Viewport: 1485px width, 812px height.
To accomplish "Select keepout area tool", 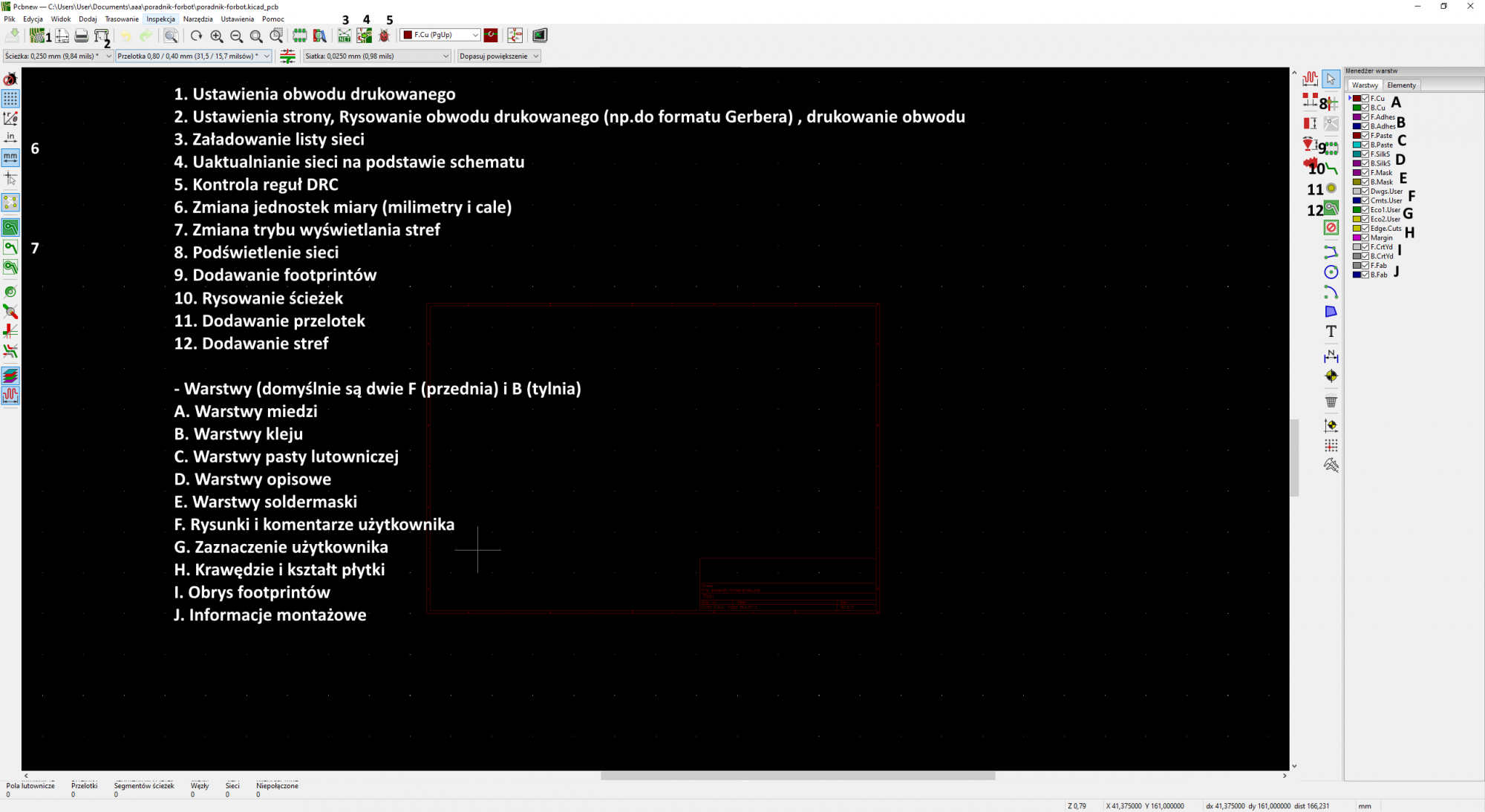I will coord(1331,228).
